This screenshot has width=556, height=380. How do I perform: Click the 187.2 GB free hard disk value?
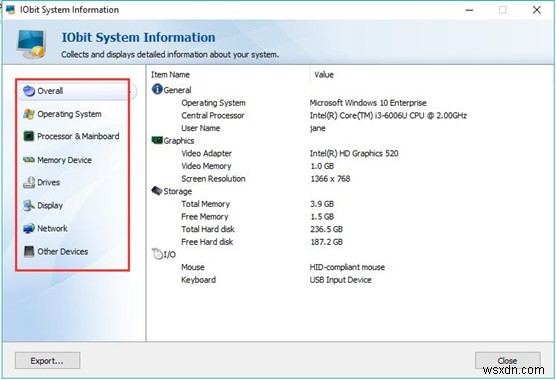click(x=327, y=242)
